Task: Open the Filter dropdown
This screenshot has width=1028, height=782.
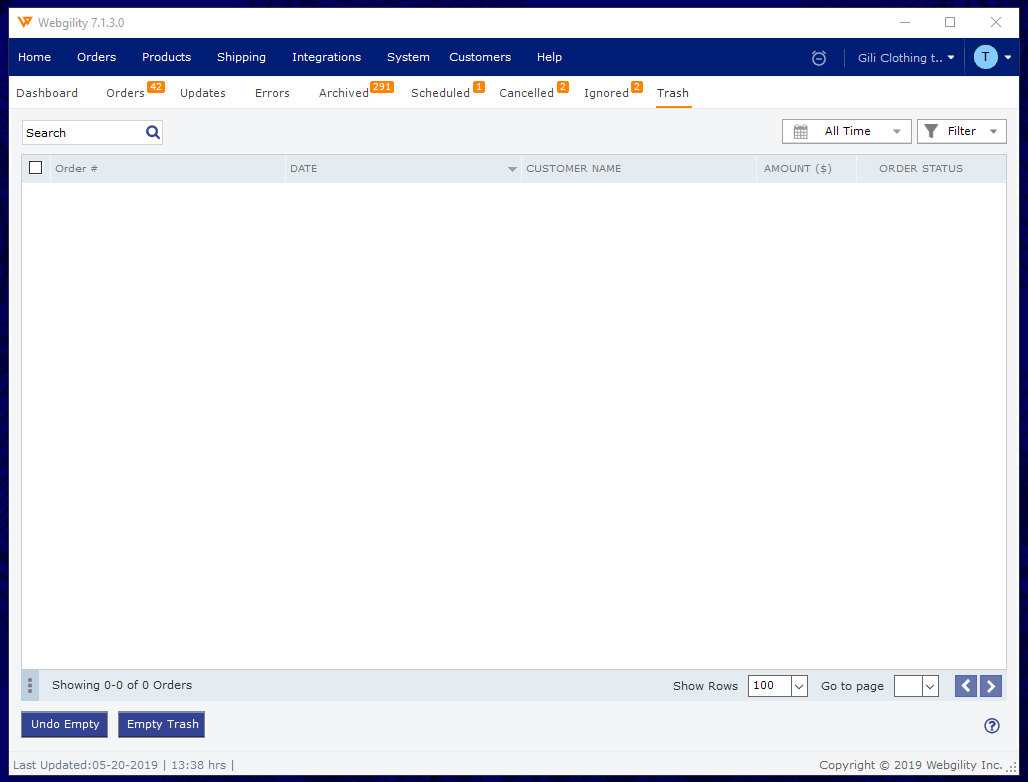Action: click(961, 131)
